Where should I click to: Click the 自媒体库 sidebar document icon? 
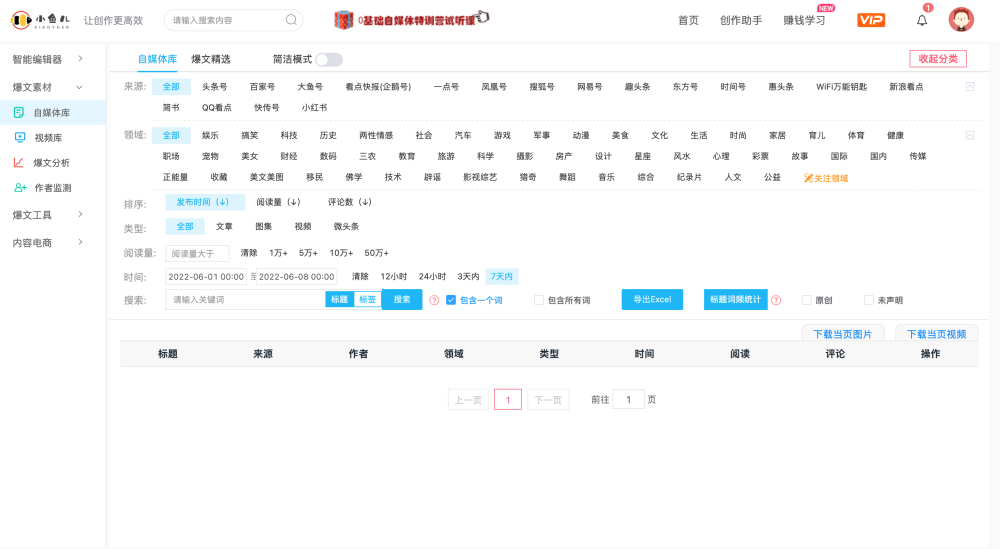[18, 113]
